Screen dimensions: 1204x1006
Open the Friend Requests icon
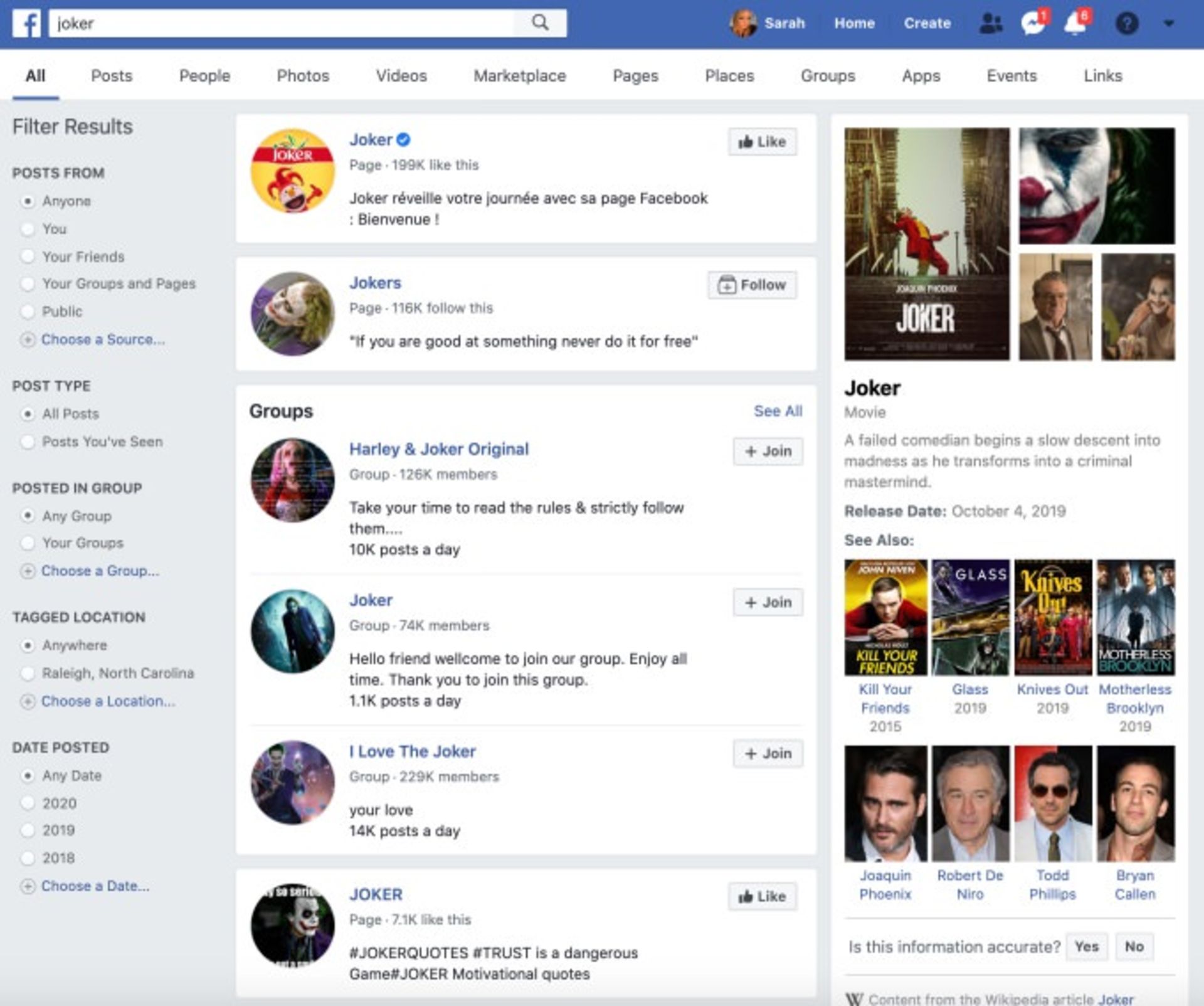pyautogui.click(x=990, y=24)
